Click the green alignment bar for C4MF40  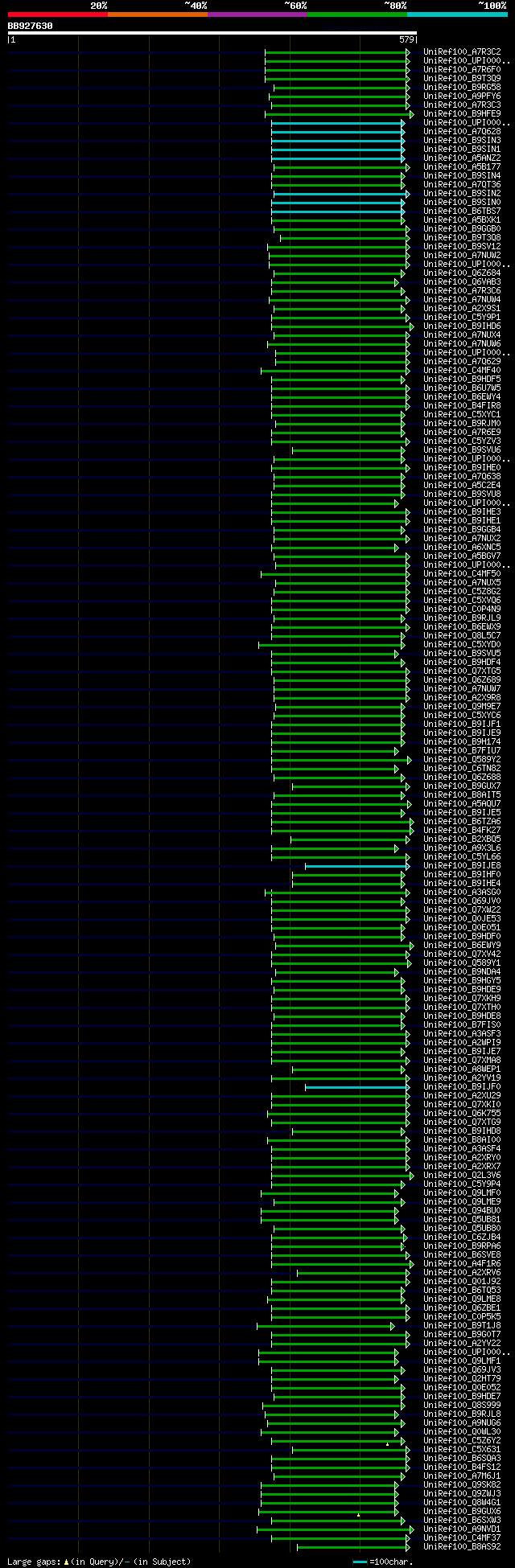pos(334,371)
